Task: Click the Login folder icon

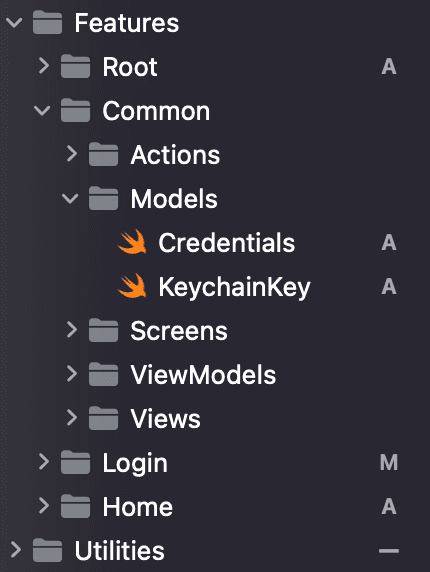Action: 75,462
